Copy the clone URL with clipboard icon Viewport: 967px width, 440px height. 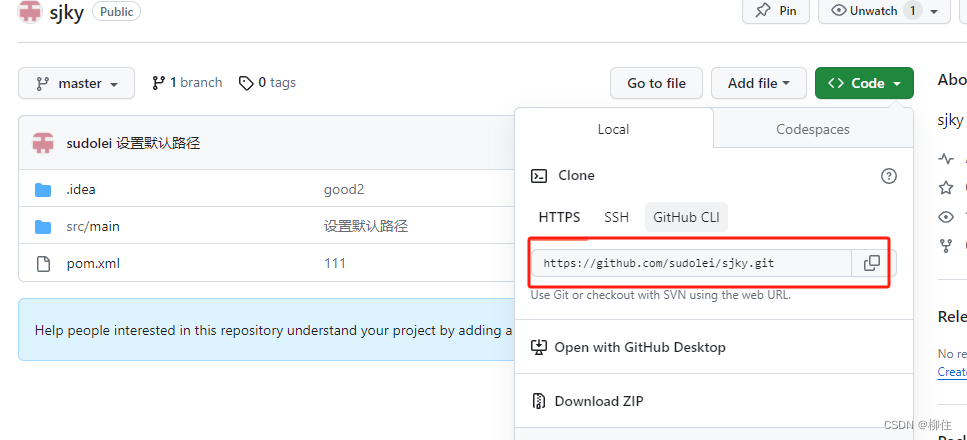click(871, 263)
